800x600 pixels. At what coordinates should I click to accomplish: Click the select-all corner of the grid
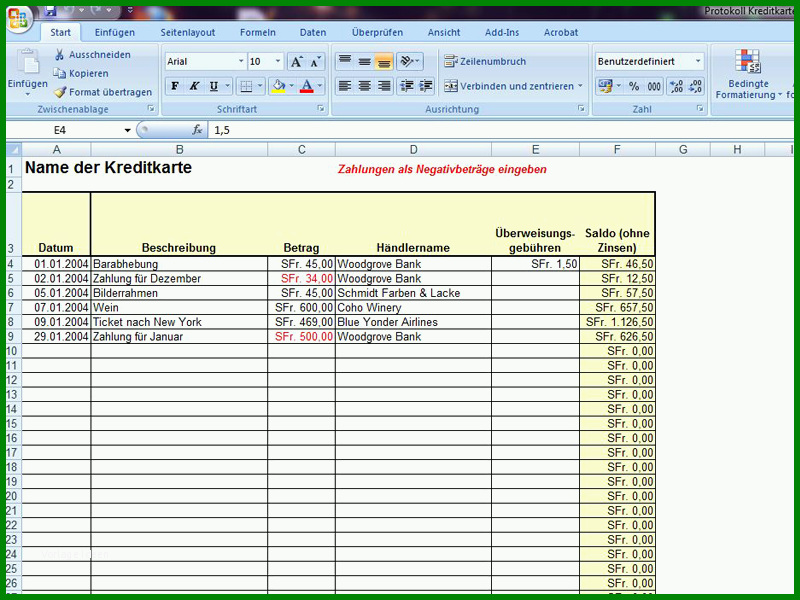click(x=14, y=149)
